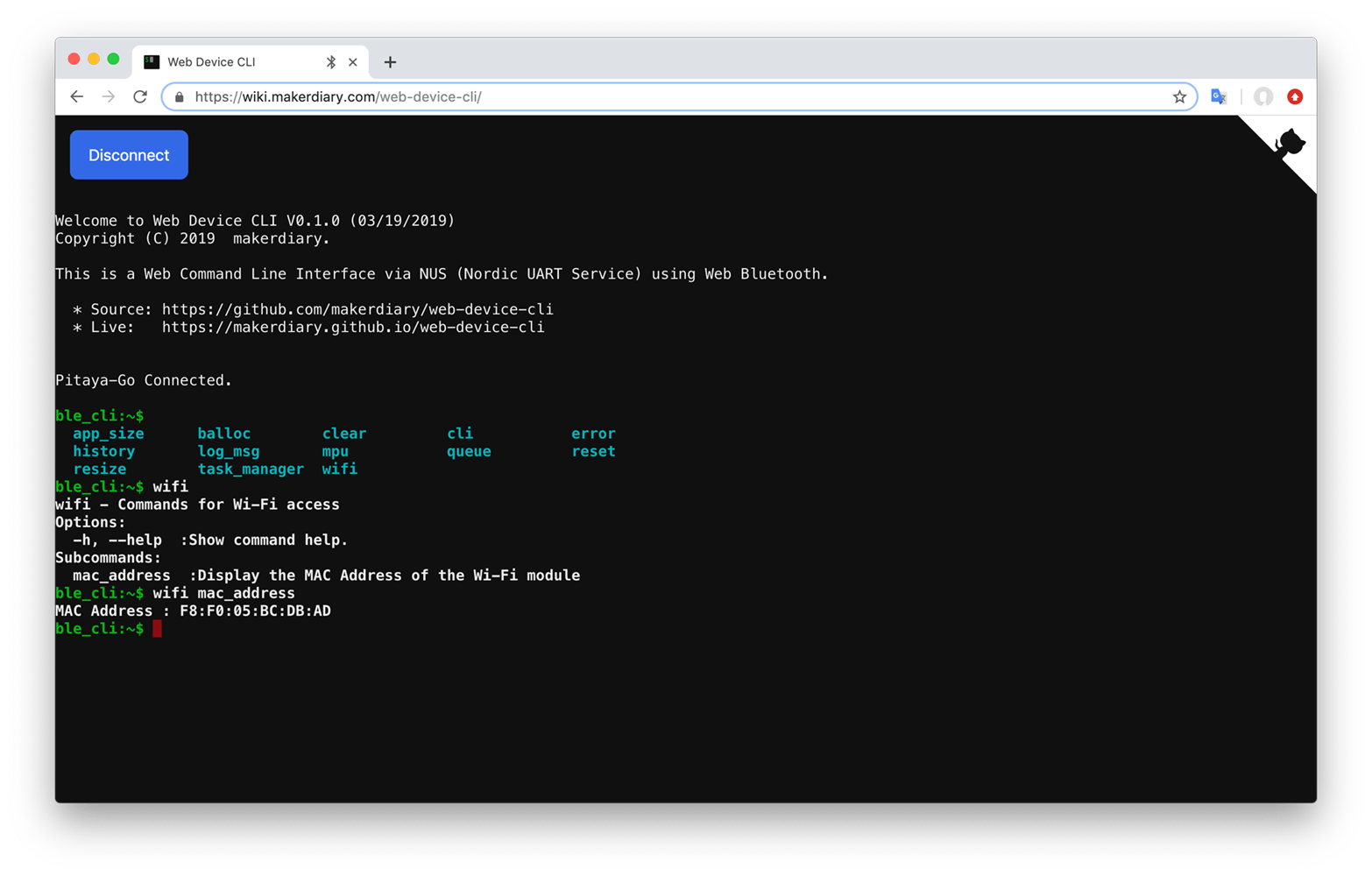Open the makerdiary.github.io live URL
Viewport: 1372px width, 876px height.
[x=353, y=327]
